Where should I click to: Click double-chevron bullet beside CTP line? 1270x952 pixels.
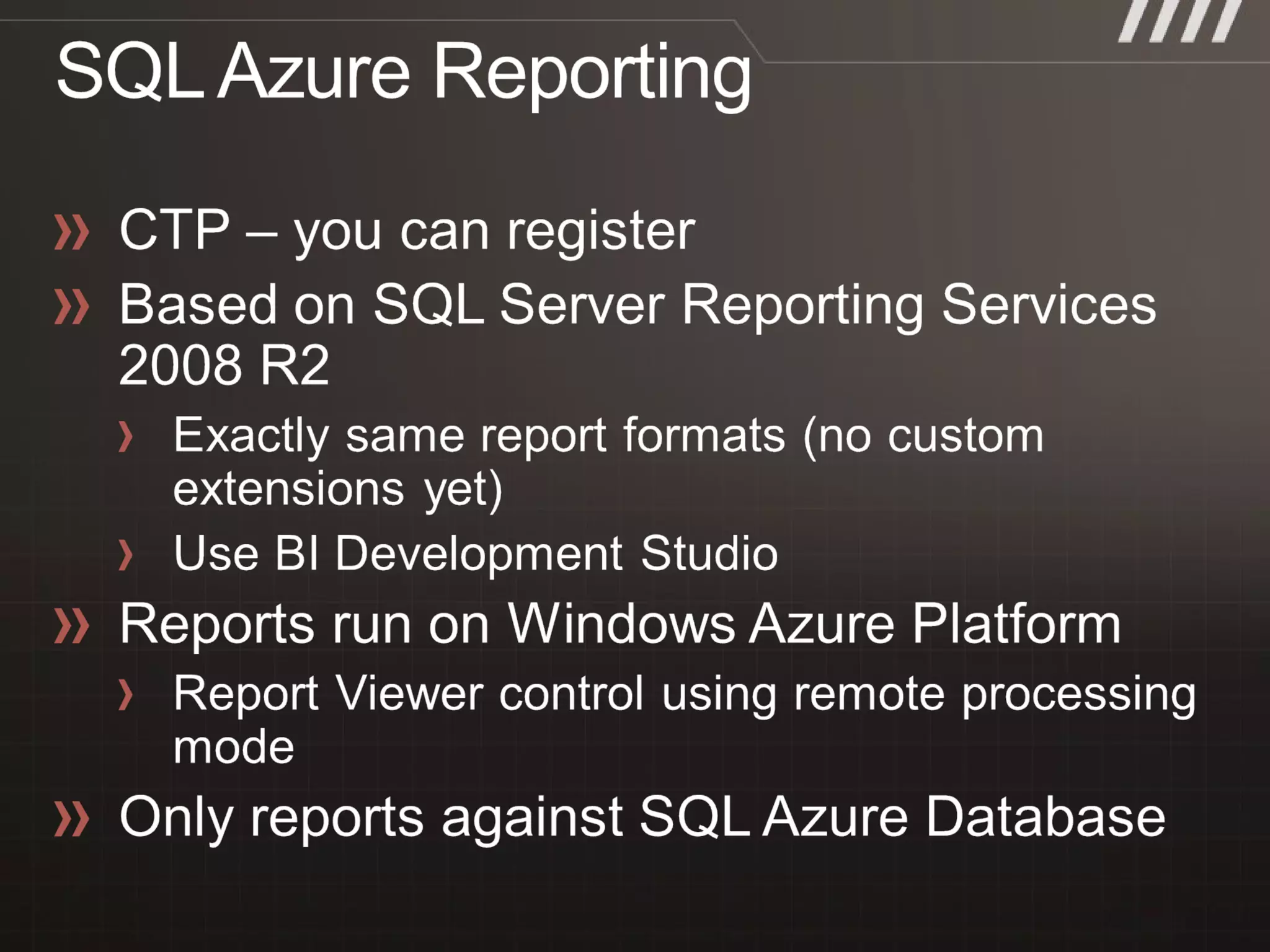point(71,232)
